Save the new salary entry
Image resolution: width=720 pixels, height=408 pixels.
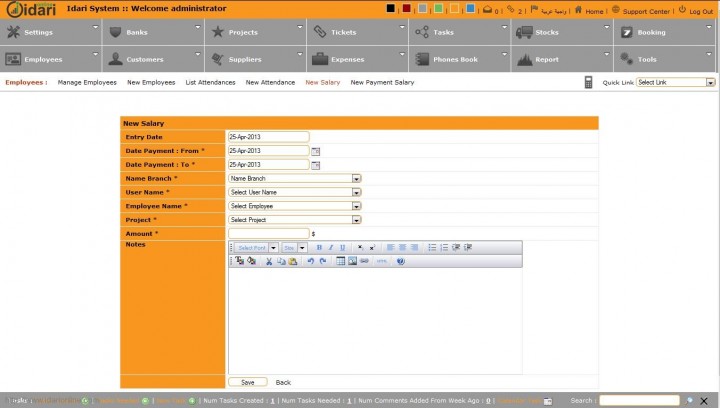click(248, 382)
